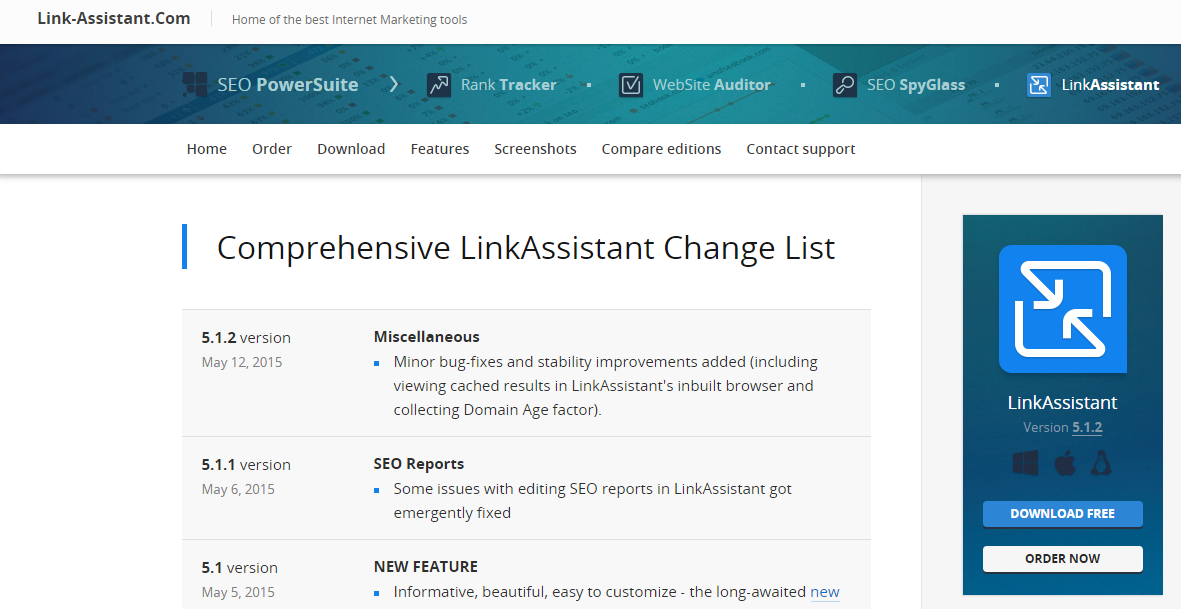This screenshot has height=609, width=1181.
Task: Click the 'Home of the best Internet Marketing tools' tagline
Action: pos(349,20)
